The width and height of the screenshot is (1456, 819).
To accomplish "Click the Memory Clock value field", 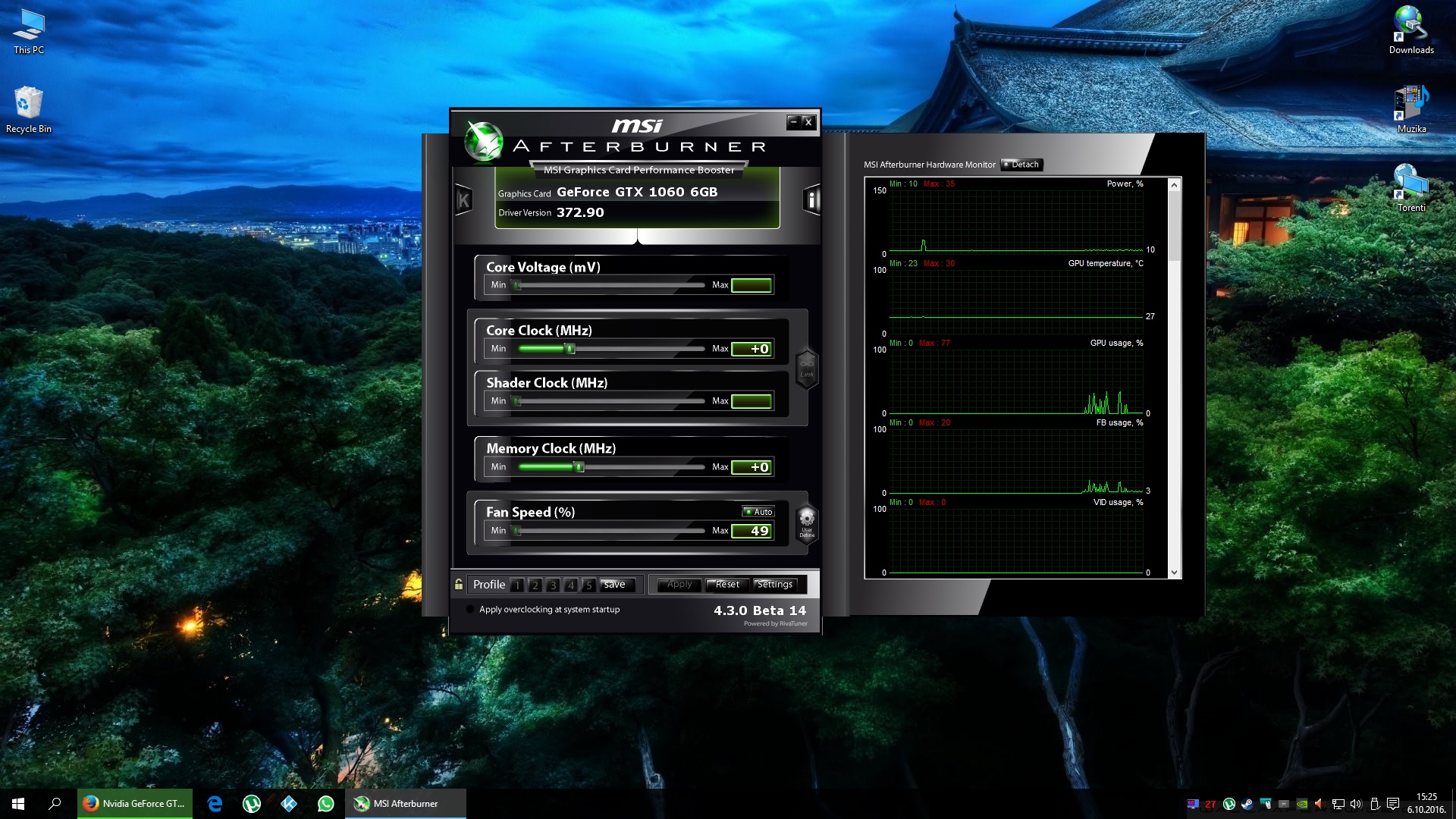I will 752,467.
